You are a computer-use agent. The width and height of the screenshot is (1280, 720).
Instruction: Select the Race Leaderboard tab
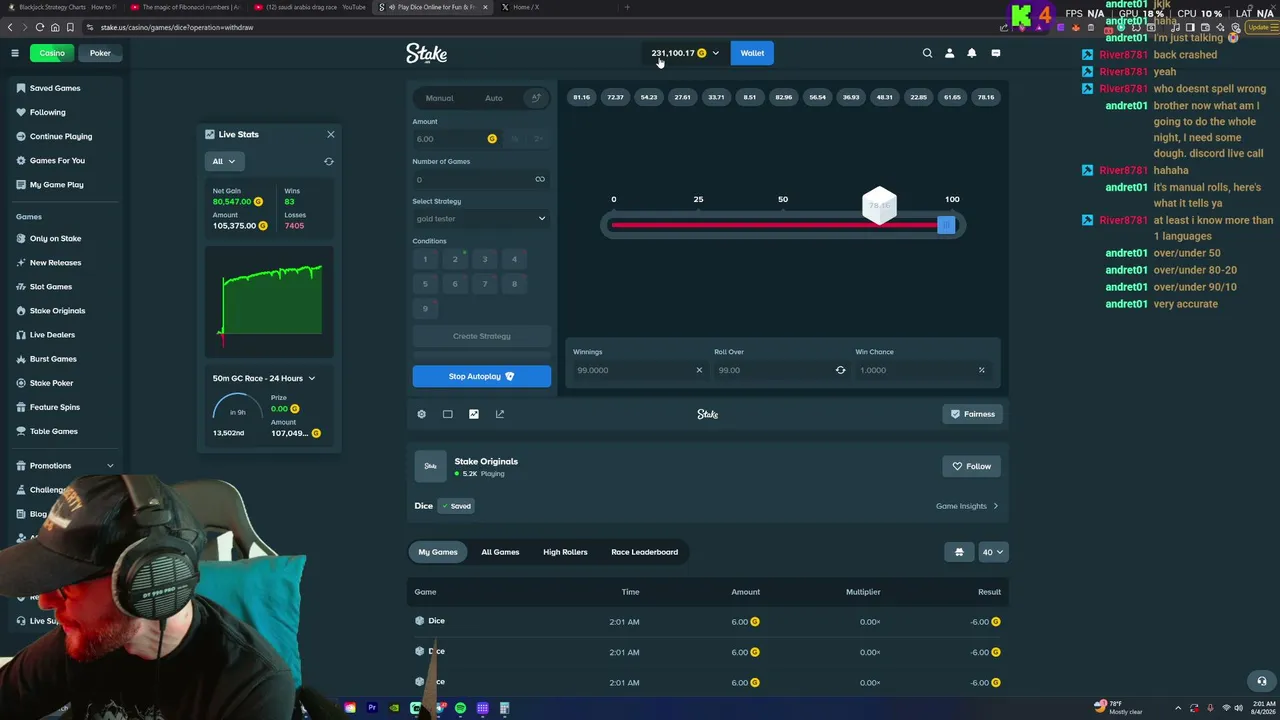(645, 552)
